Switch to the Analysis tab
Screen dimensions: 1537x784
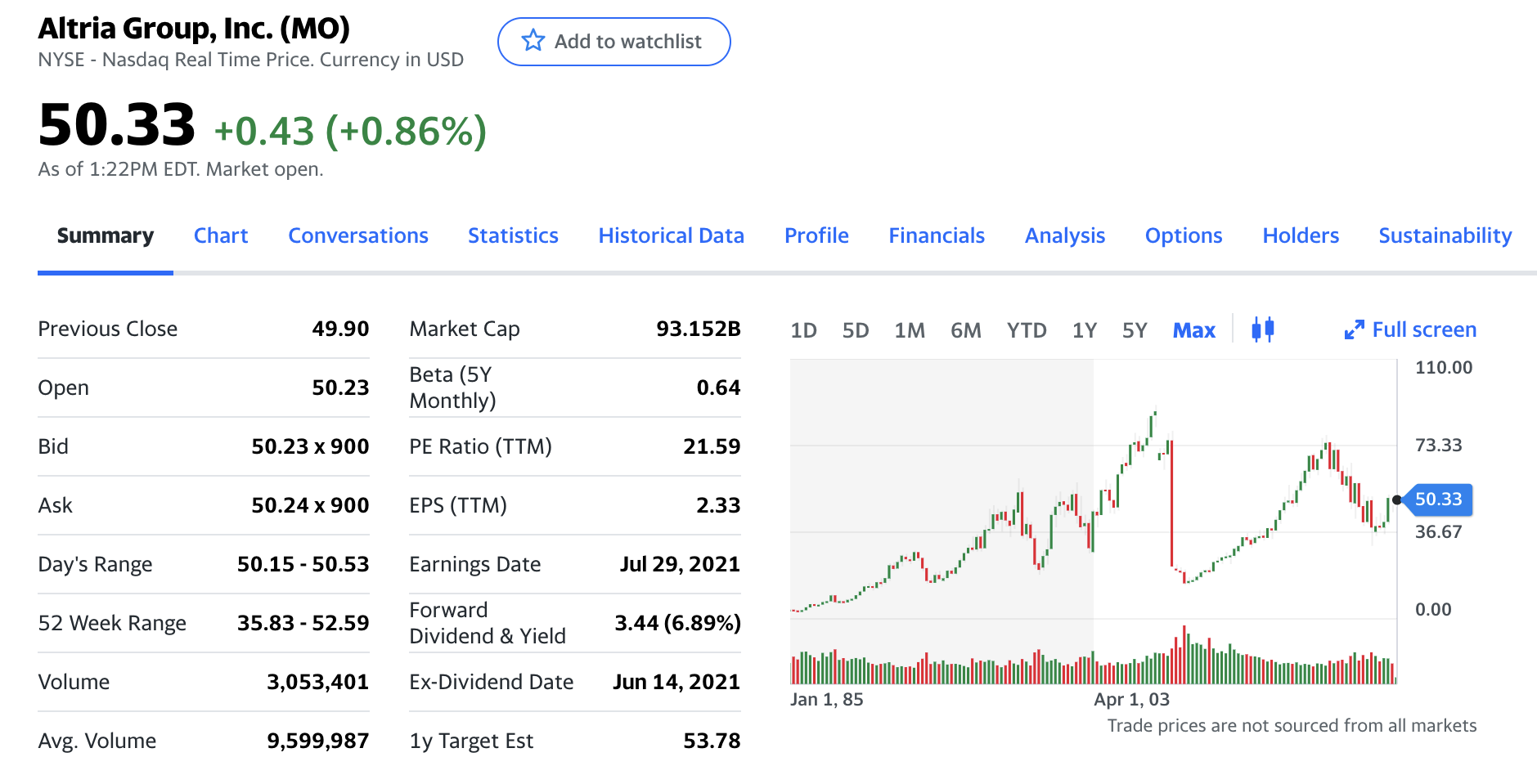[1065, 235]
